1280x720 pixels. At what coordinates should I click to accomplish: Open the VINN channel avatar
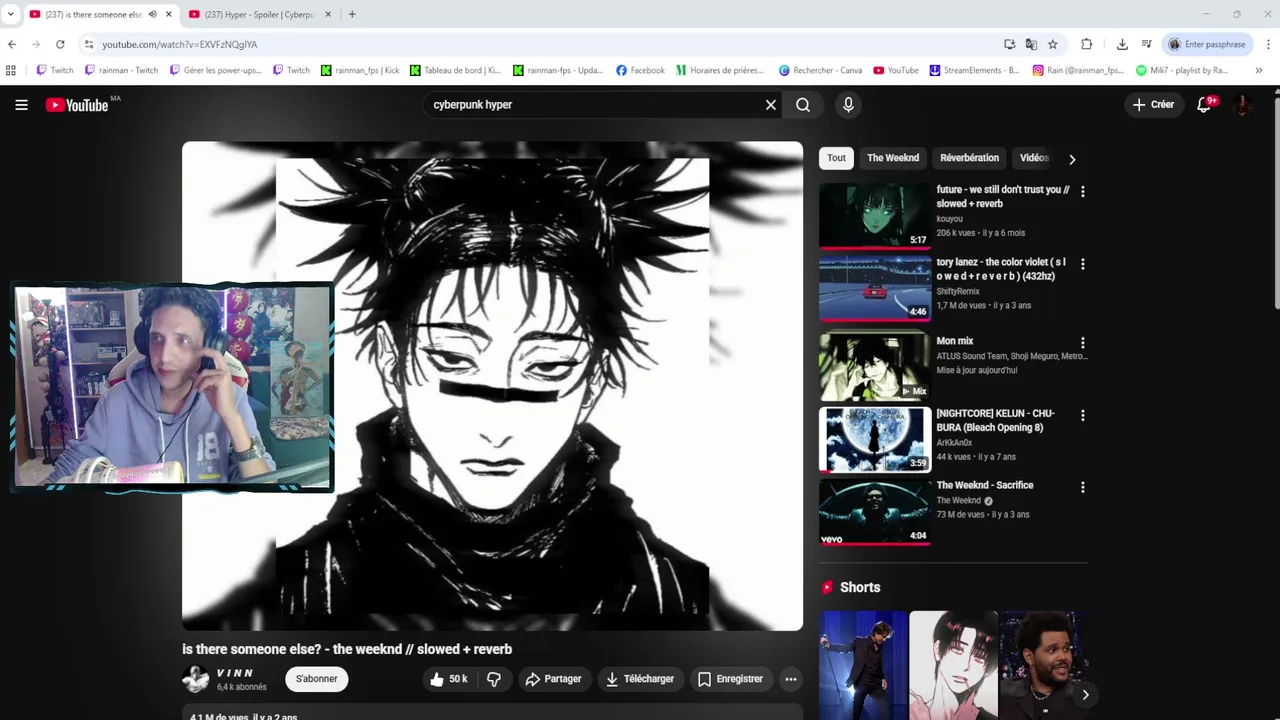coord(196,679)
